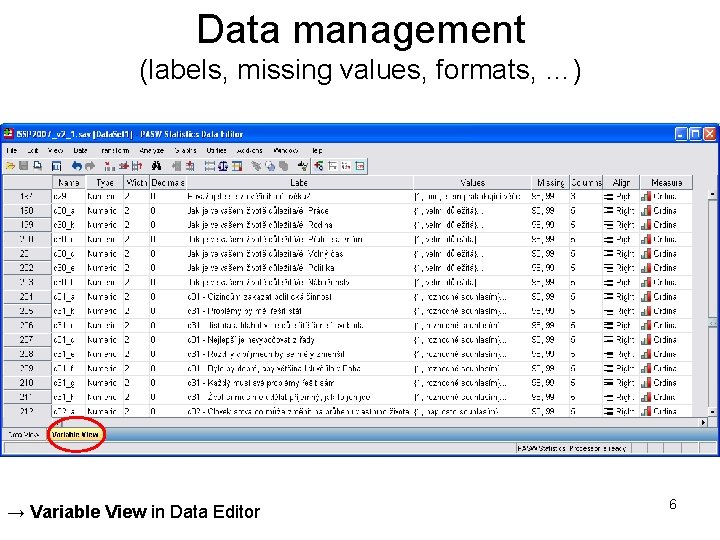The image size is (720, 540).
Task: Open the Add-ons menu
Action: [x=250, y=151]
